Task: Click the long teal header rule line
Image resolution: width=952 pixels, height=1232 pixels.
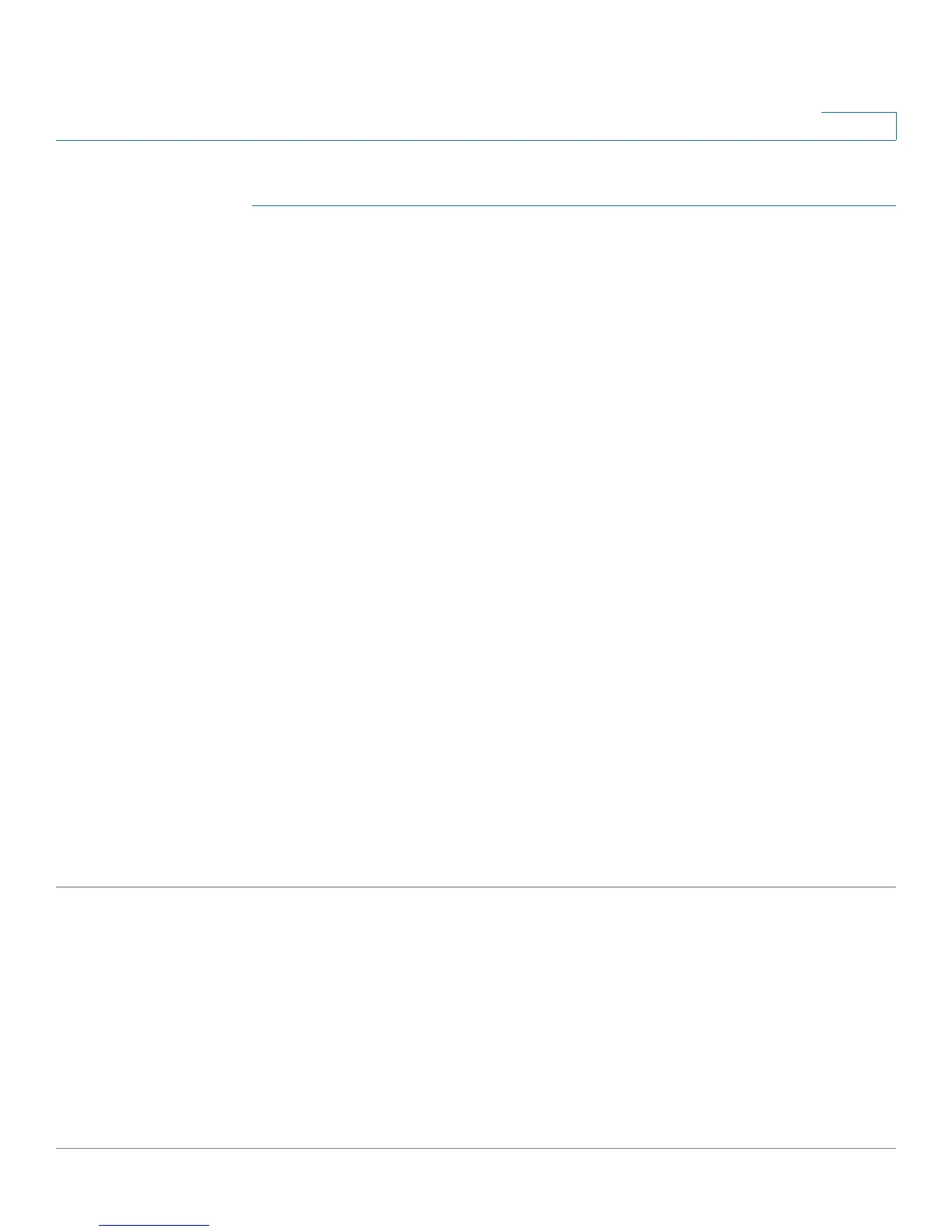Action: pos(476,140)
